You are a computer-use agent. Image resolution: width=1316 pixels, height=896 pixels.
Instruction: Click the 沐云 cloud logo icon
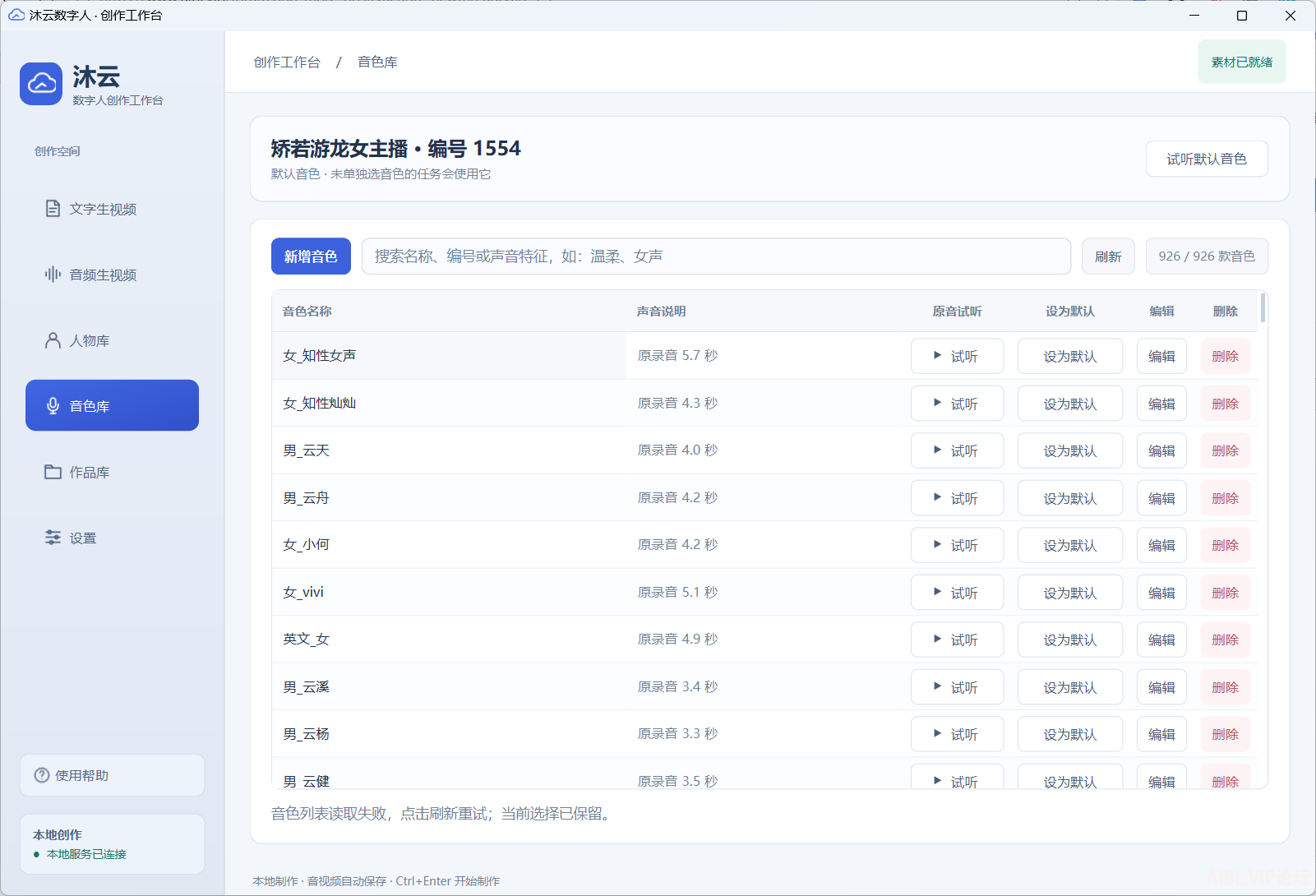[41, 84]
